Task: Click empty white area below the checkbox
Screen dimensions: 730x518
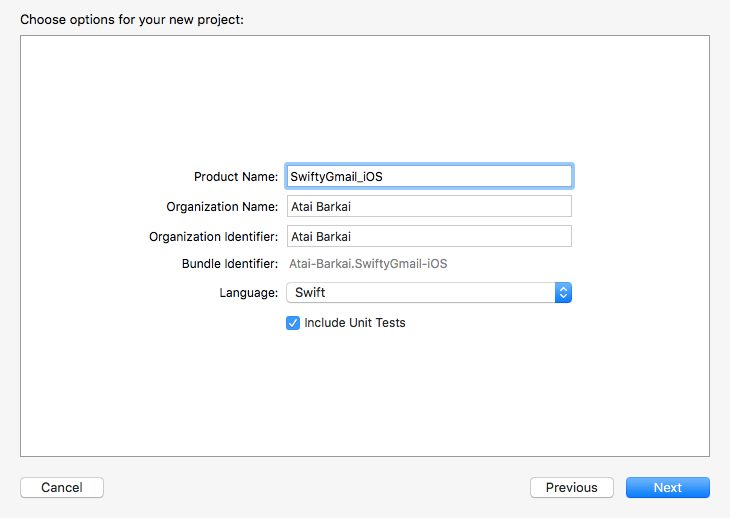Action: tap(365, 400)
